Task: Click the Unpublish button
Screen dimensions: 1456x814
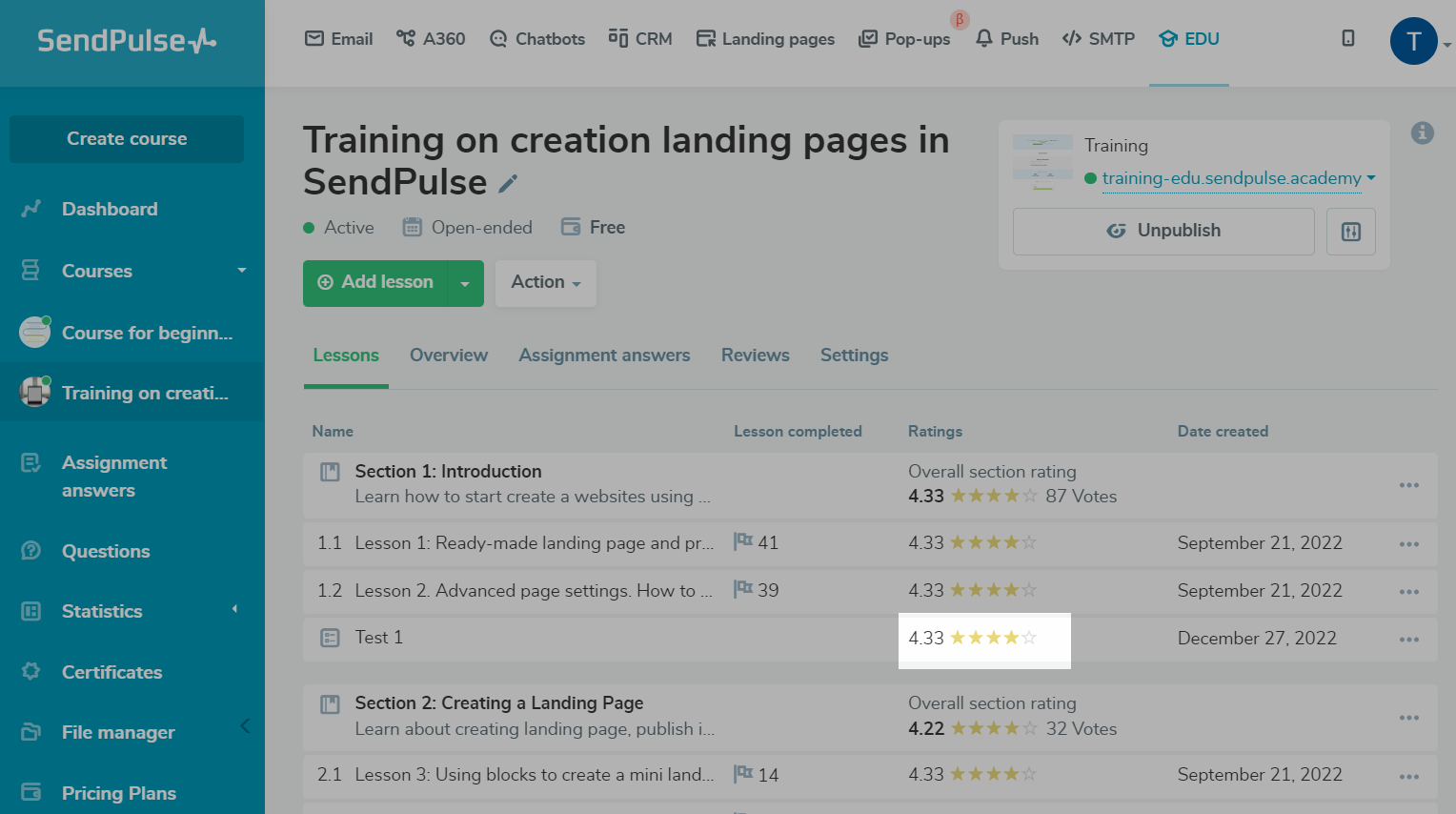Action: 1163,232
